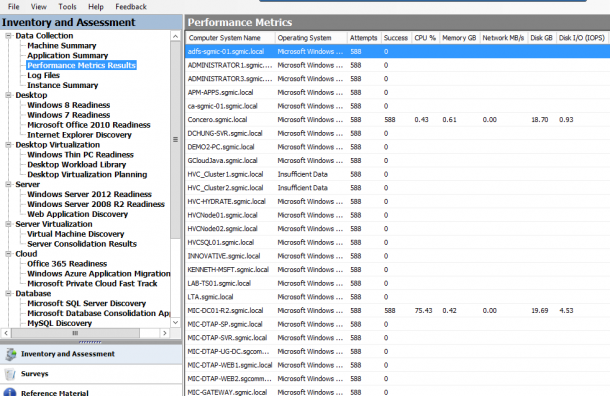Screen dimensions: 610x396
Task: Select the MIC-DC01-R2.sgmic.local row
Action: pos(398,310)
